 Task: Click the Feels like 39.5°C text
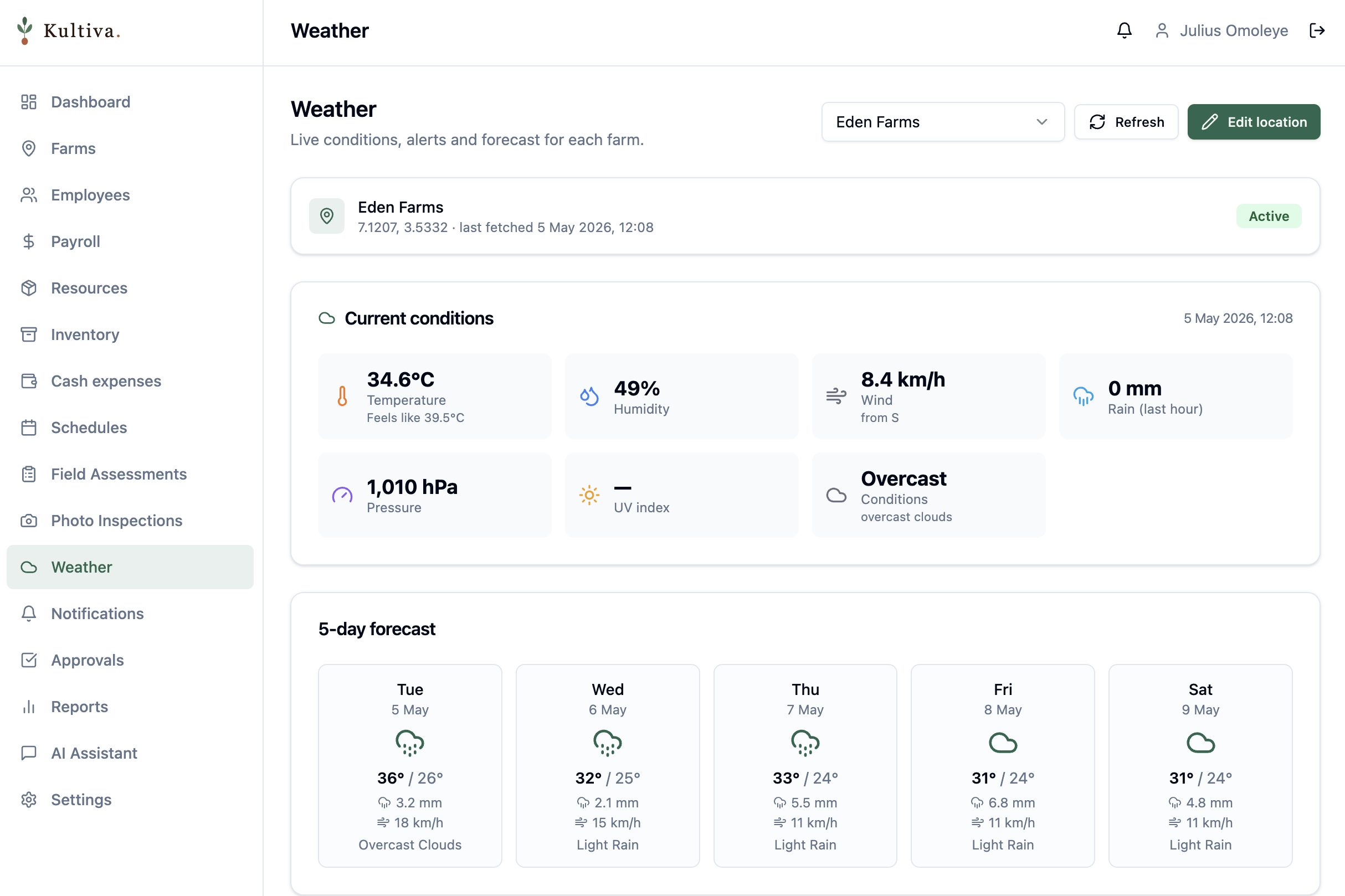(415, 418)
